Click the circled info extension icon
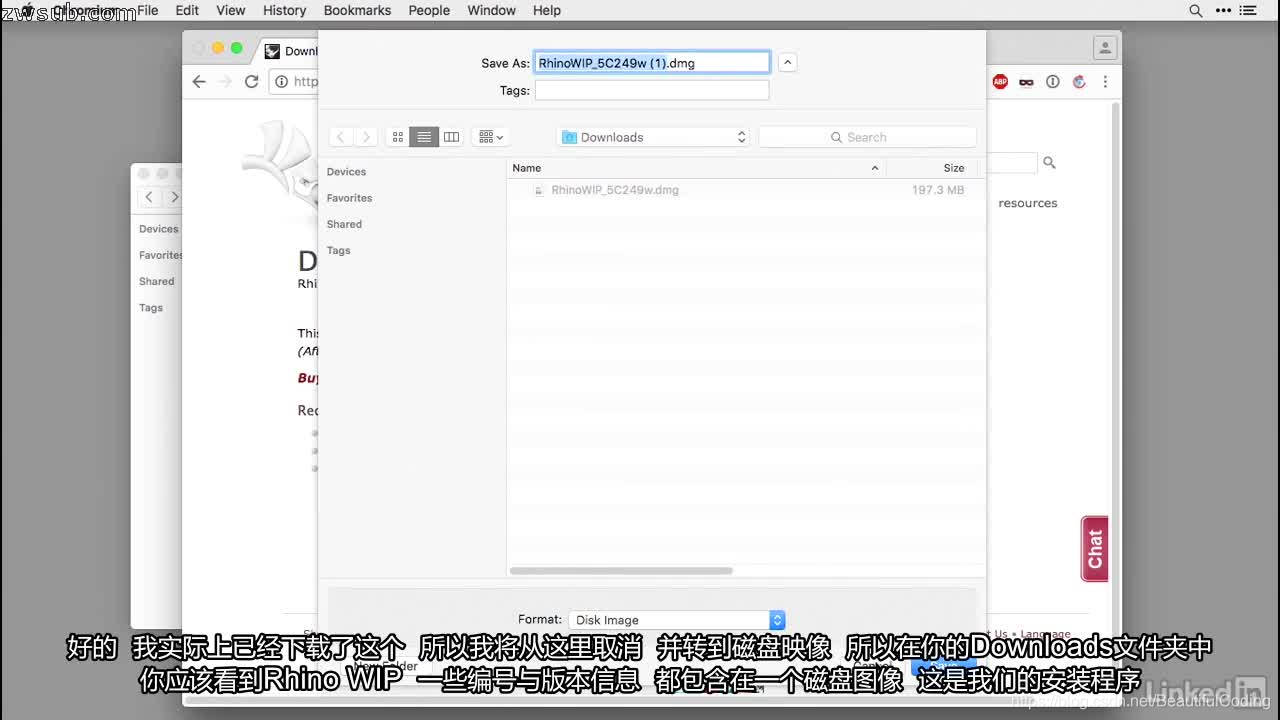The height and width of the screenshot is (720, 1280). click(x=1052, y=82)
